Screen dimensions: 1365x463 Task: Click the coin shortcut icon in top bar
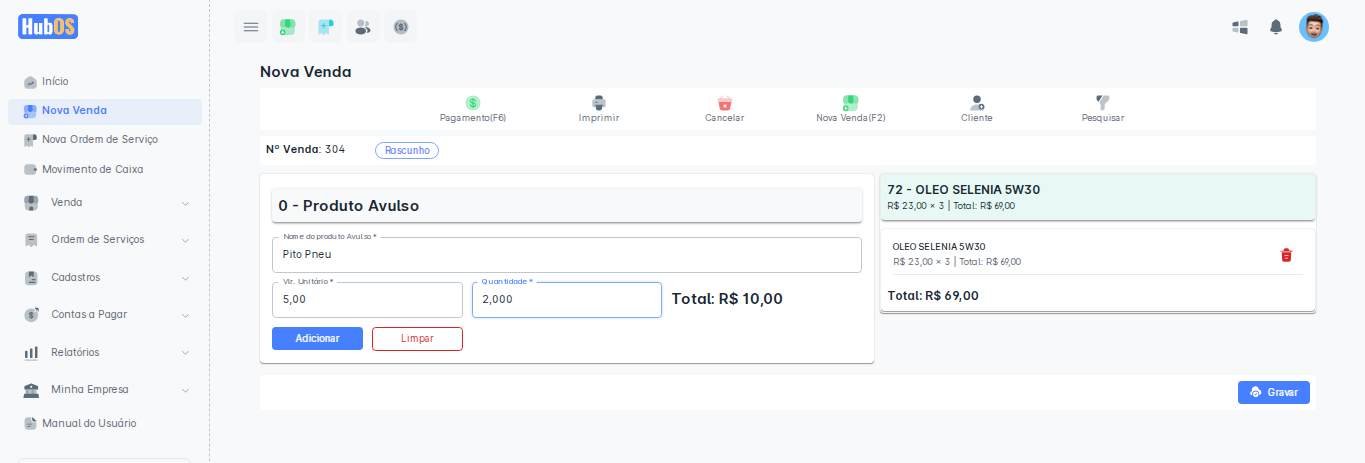(400, 27)
